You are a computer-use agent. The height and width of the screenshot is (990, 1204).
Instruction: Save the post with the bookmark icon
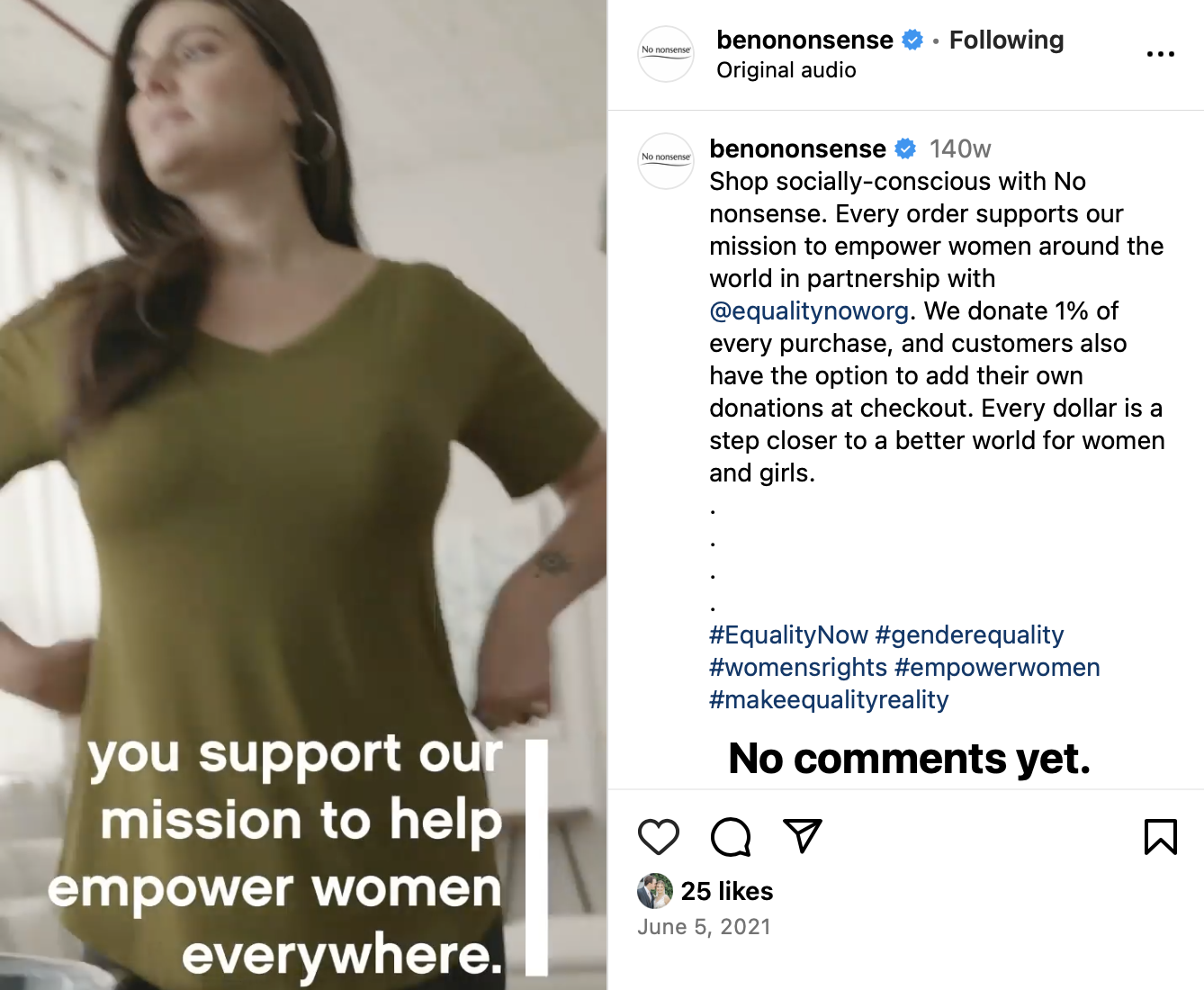pyautogui.click(x=1160, y=837)
